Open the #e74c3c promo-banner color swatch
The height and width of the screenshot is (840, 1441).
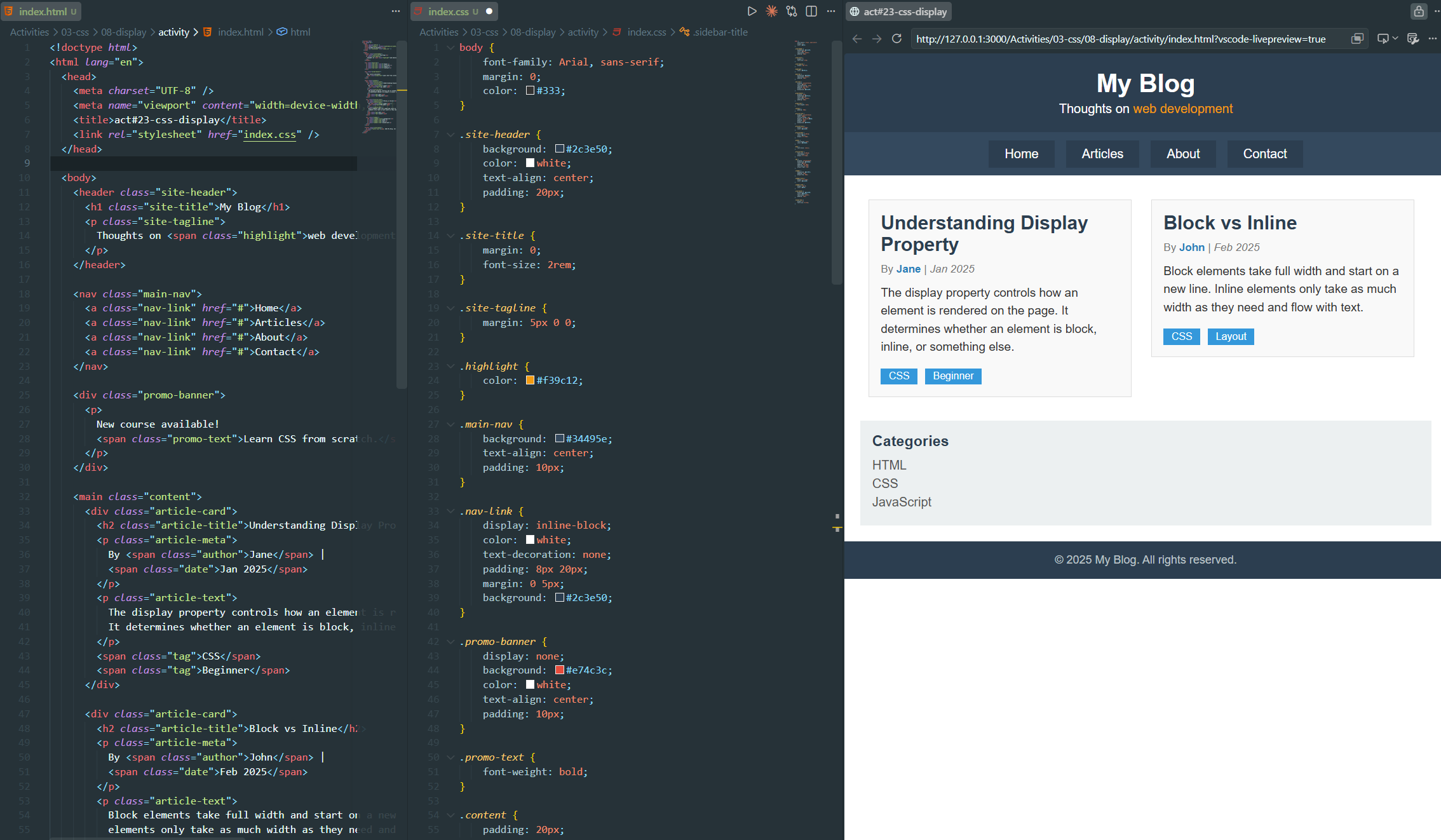click(559, 670)
